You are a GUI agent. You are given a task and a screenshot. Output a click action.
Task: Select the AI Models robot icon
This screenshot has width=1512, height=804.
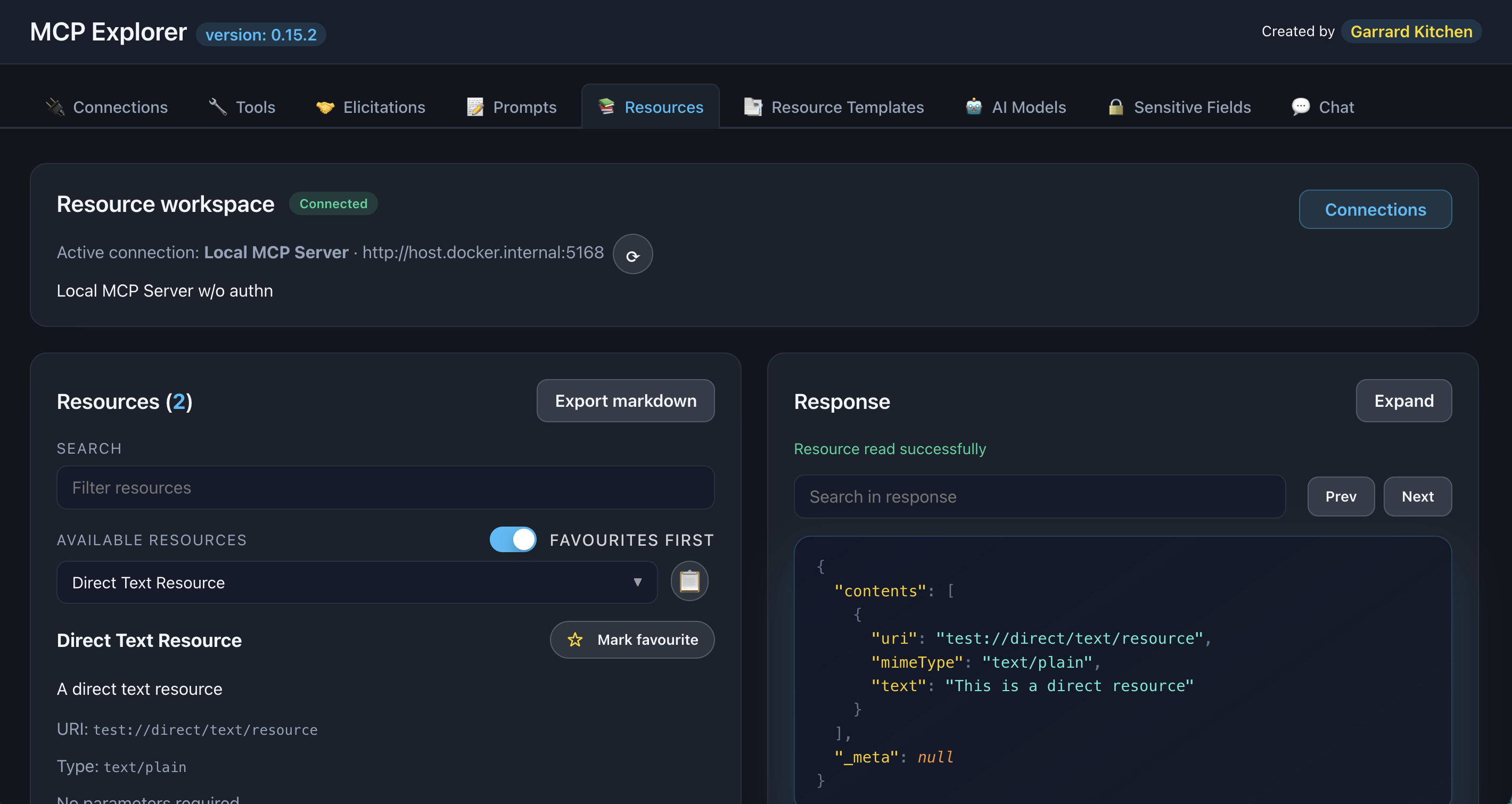975,107
